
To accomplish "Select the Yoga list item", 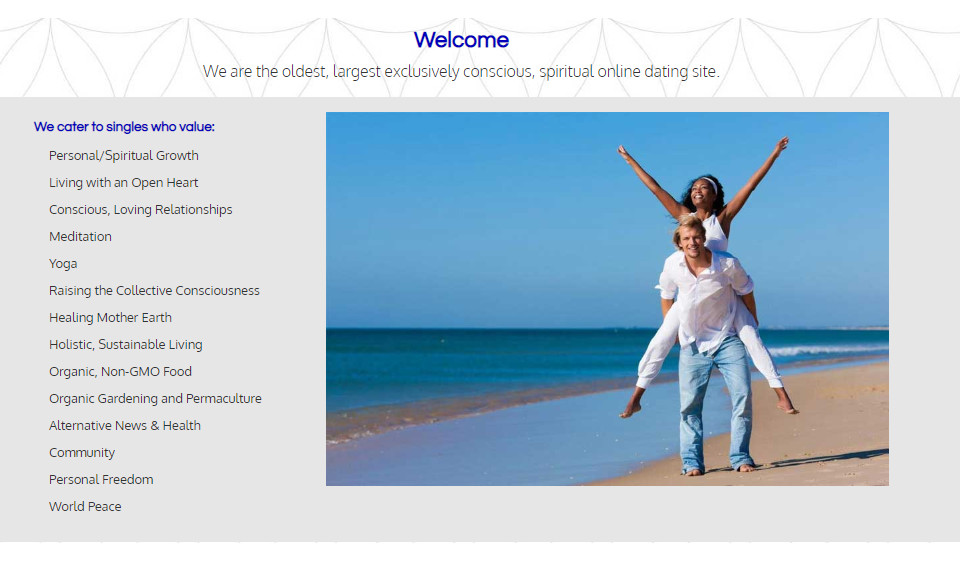I will [x=63, y=264].
